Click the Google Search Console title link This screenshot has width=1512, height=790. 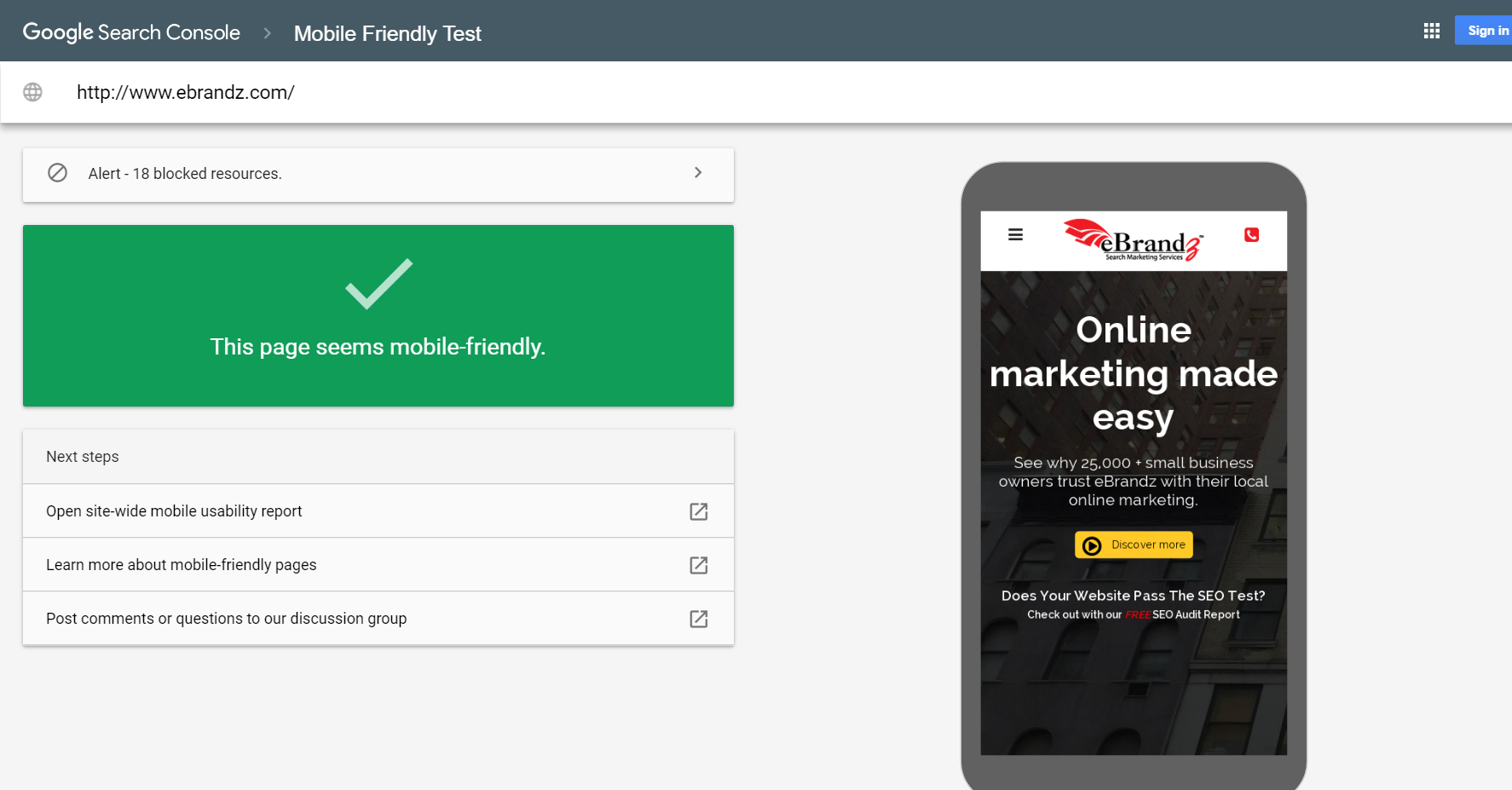131,32
